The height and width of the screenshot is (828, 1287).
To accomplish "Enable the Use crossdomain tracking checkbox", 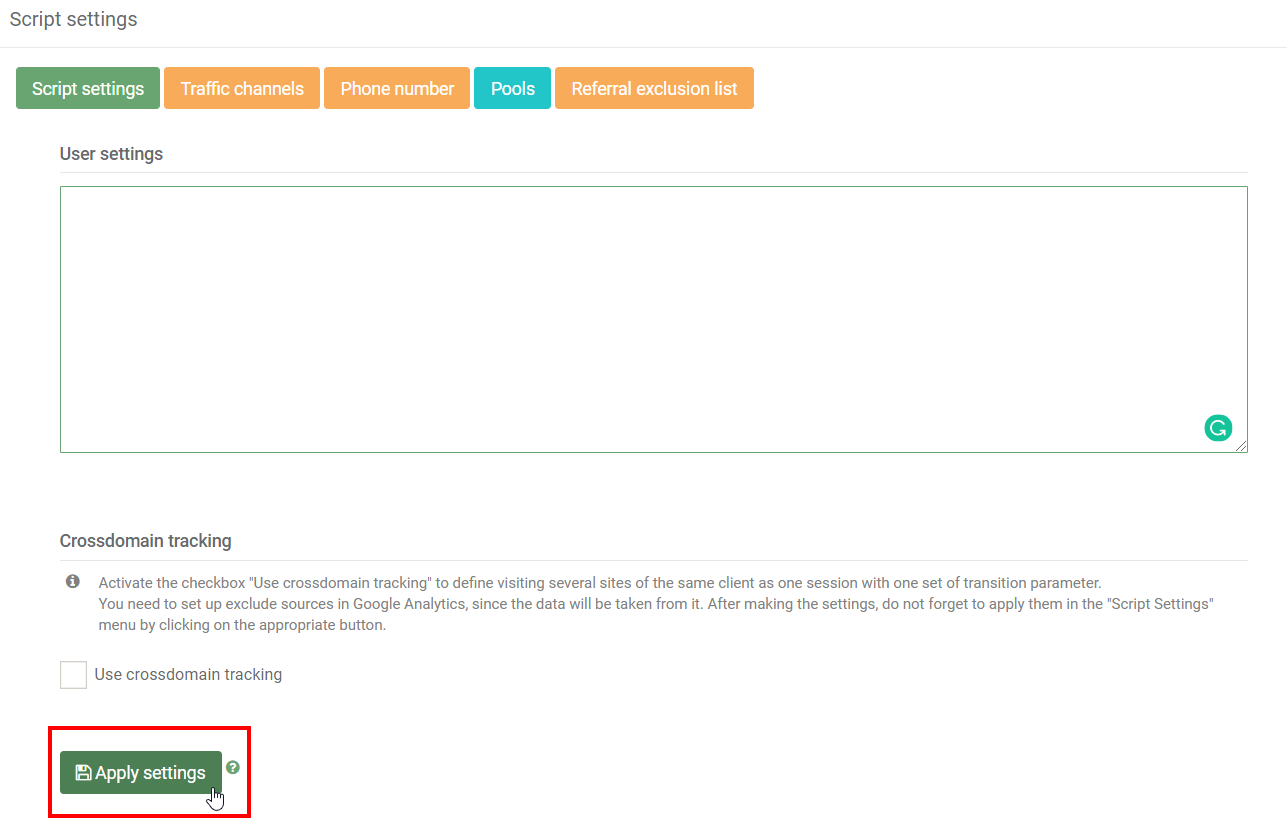I will (x=73, y=675).
